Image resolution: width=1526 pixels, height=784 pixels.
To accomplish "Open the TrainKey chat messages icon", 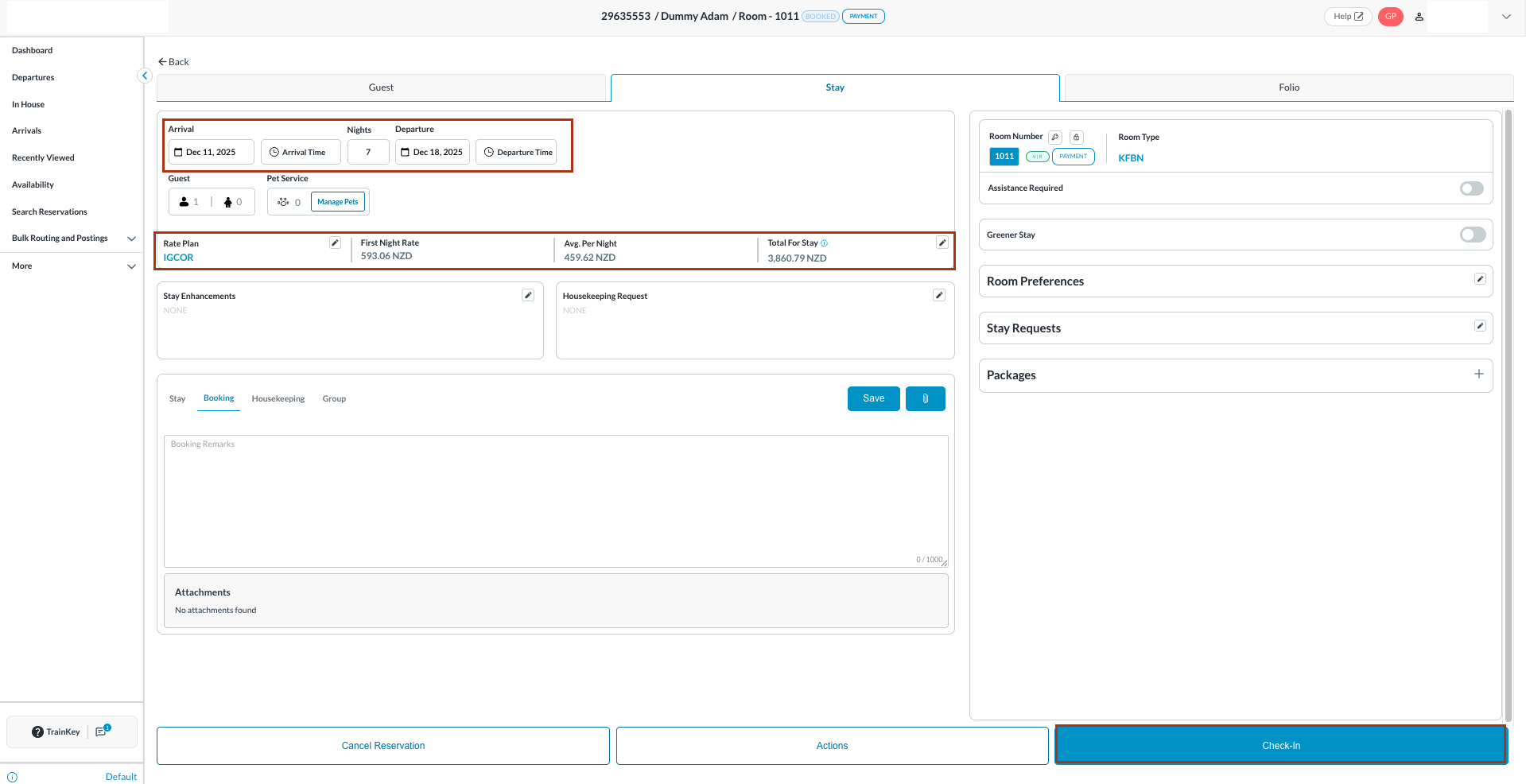I will click(102, 732).
